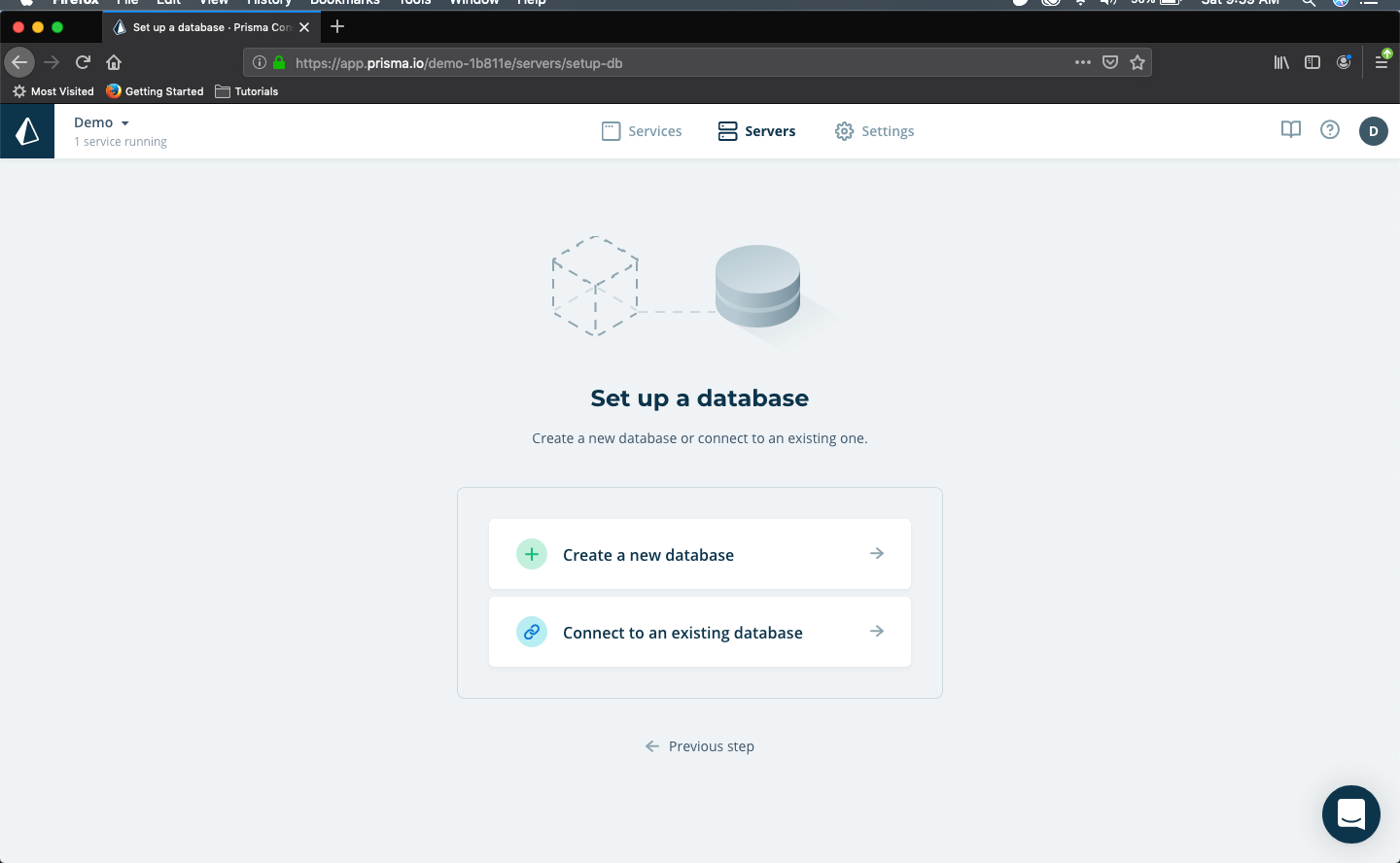This screenshot has width=1400, height=863.
Task: Click arrow beside Create a new database
Action: pyautogui.click(x=877, y=553)
